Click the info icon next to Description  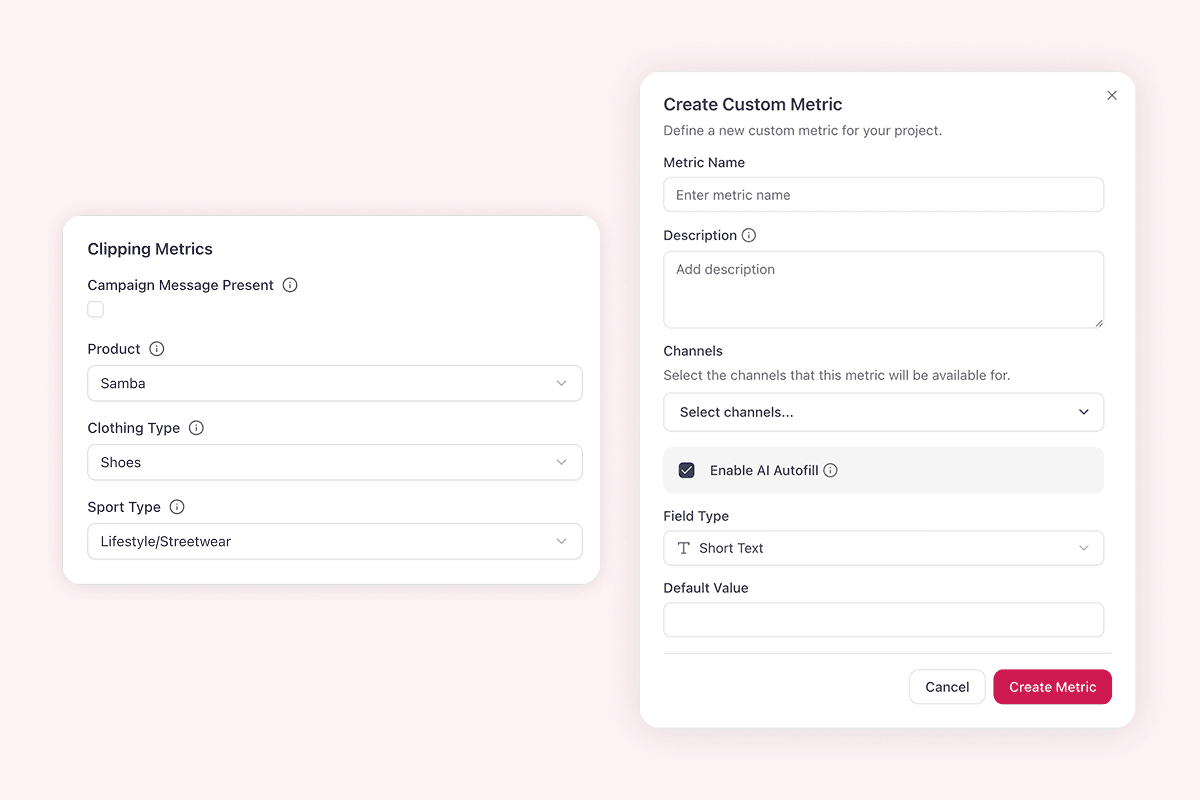coord(750,235)
